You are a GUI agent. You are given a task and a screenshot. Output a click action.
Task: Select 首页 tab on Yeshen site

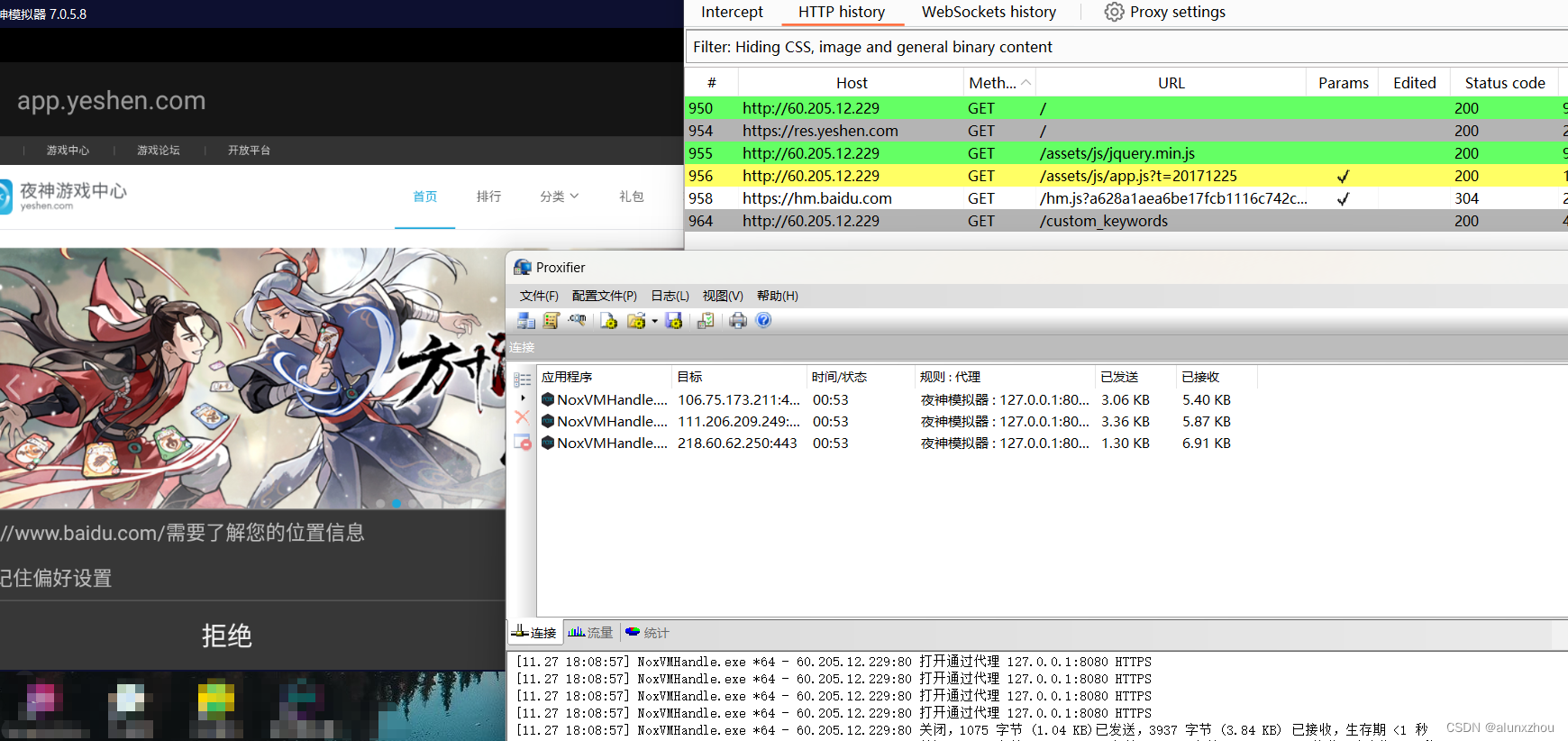pyautogui.click(x=424, y=197)
